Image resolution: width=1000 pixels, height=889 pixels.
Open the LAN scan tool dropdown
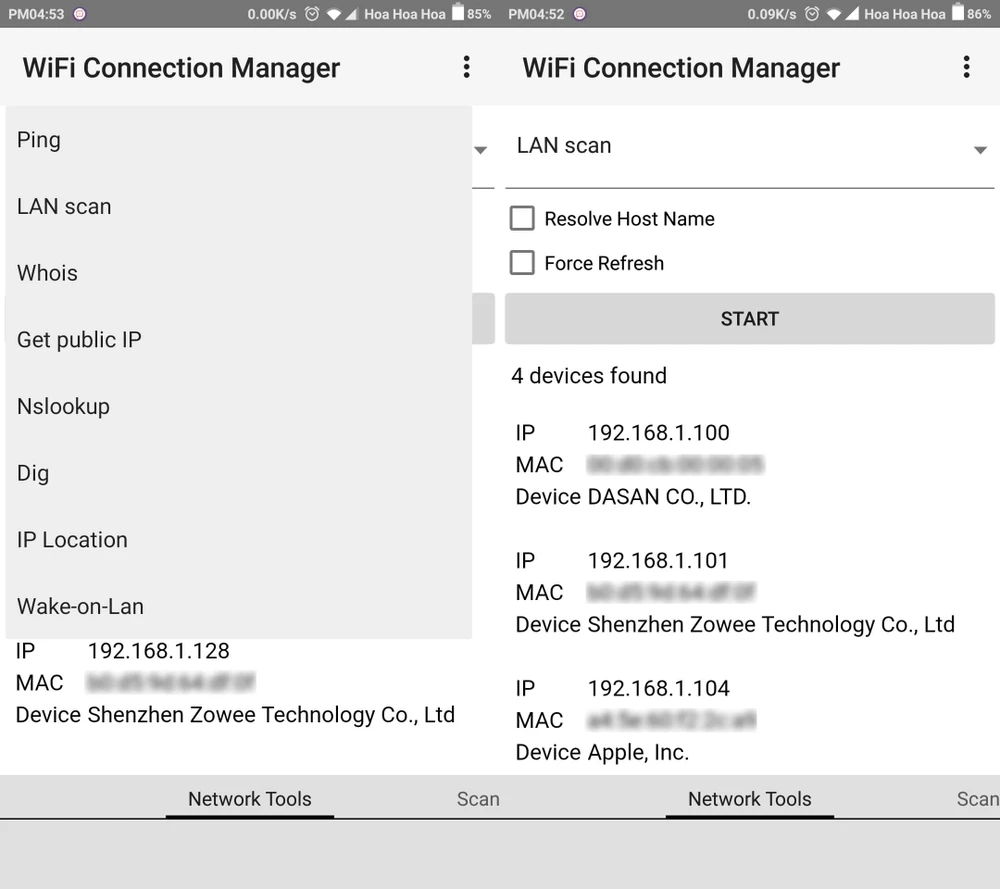750,147
